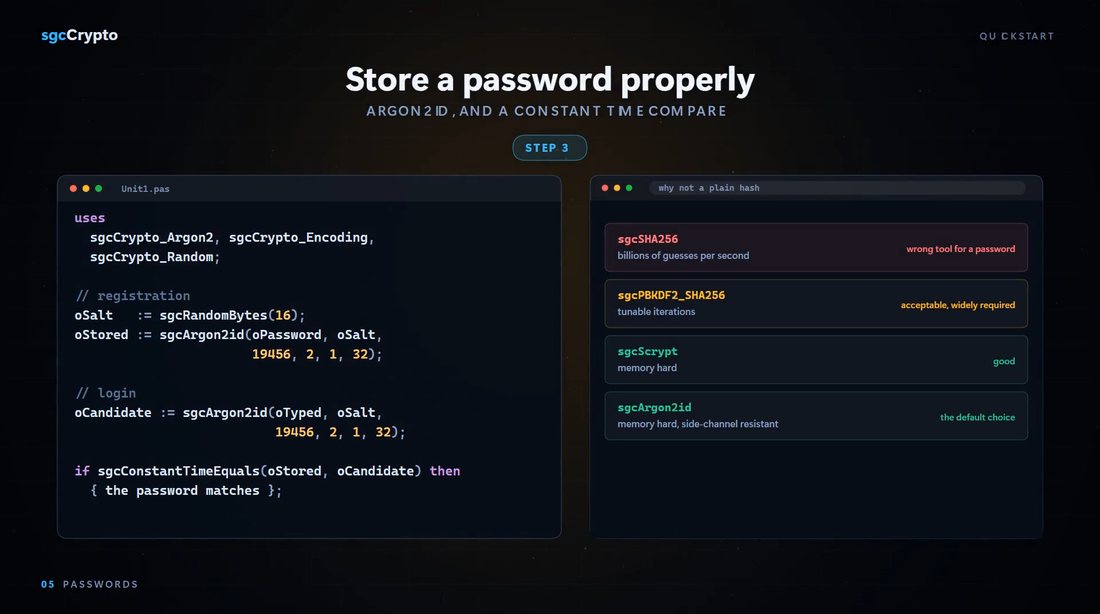1100x614 pixels.
Task: Click the 'then' keyword
Action: pos(445,471)
